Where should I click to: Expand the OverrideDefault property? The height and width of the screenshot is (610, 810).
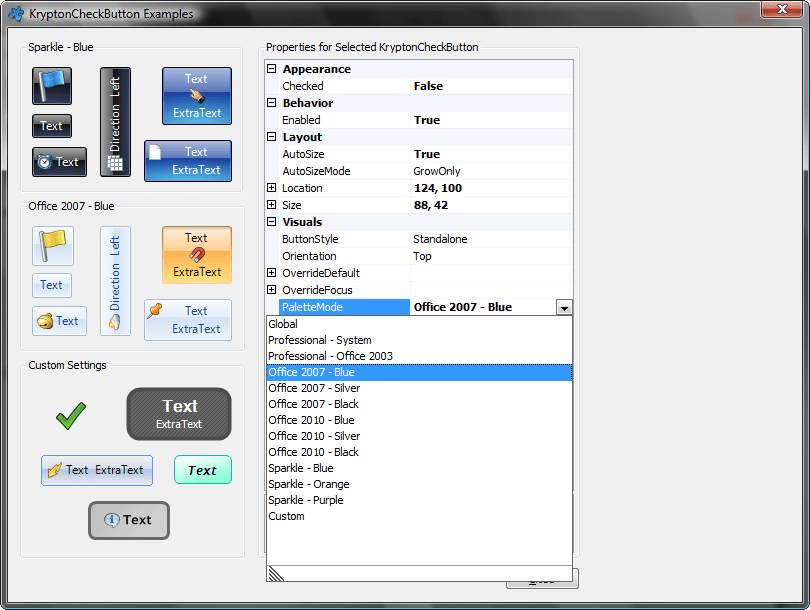point(271,273)
